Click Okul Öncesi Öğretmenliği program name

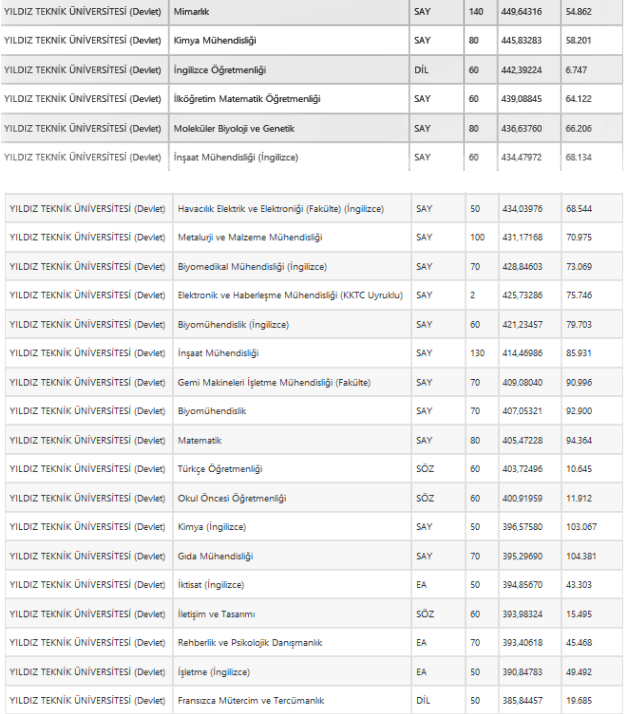(x=231, y=498)
